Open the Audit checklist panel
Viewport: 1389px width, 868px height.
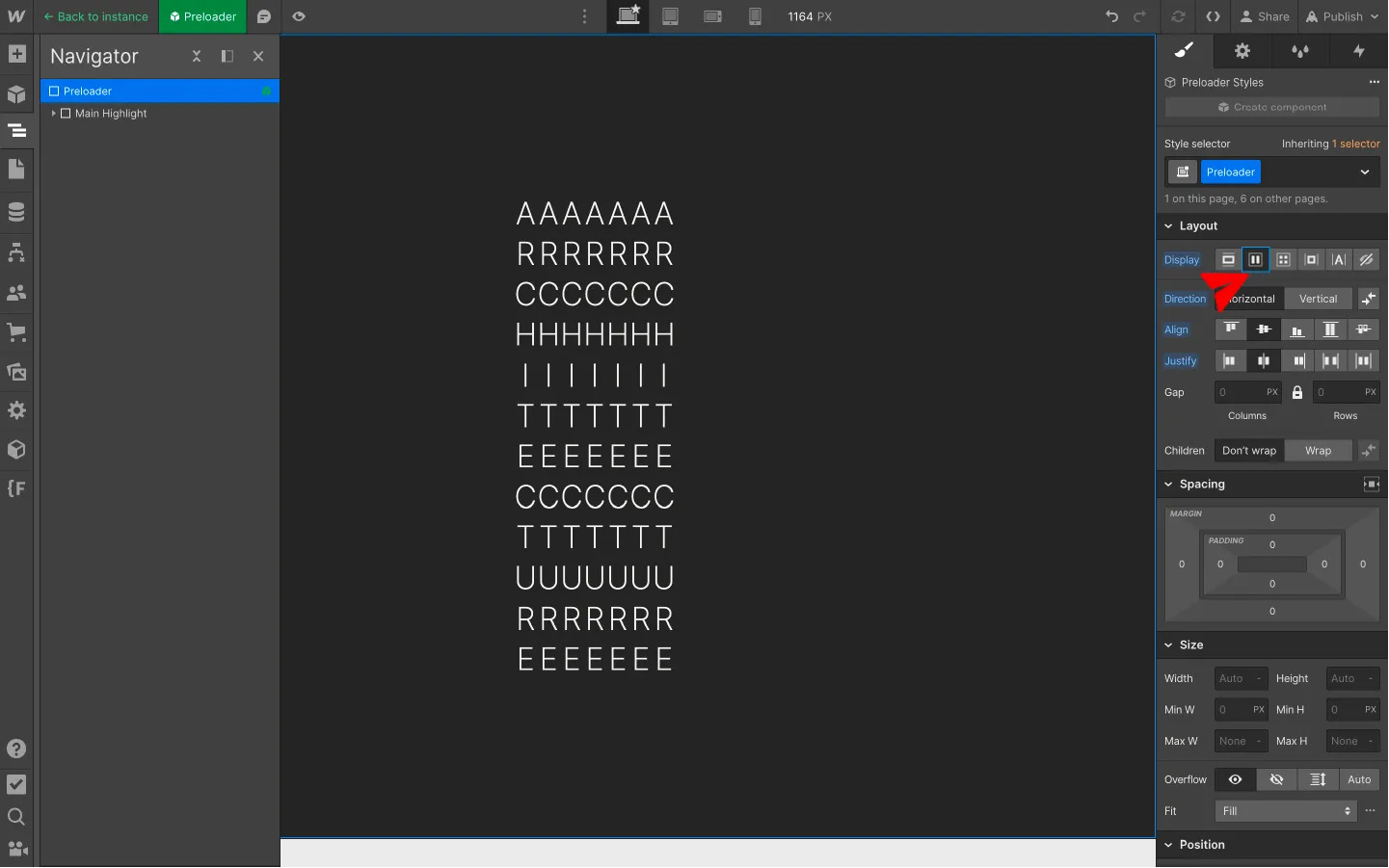point(16,784)
